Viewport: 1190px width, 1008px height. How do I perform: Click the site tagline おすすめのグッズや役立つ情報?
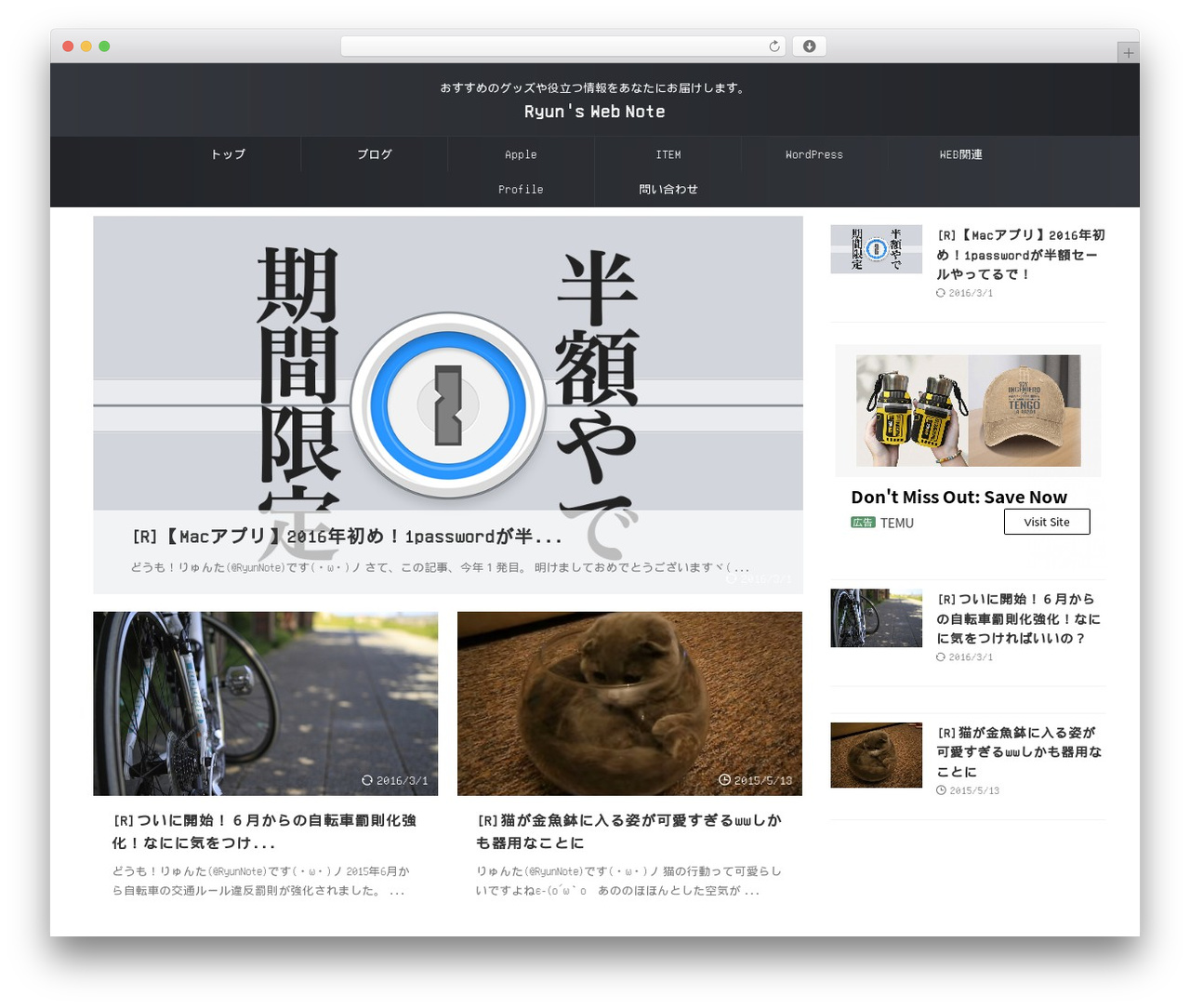pos(595,88)
